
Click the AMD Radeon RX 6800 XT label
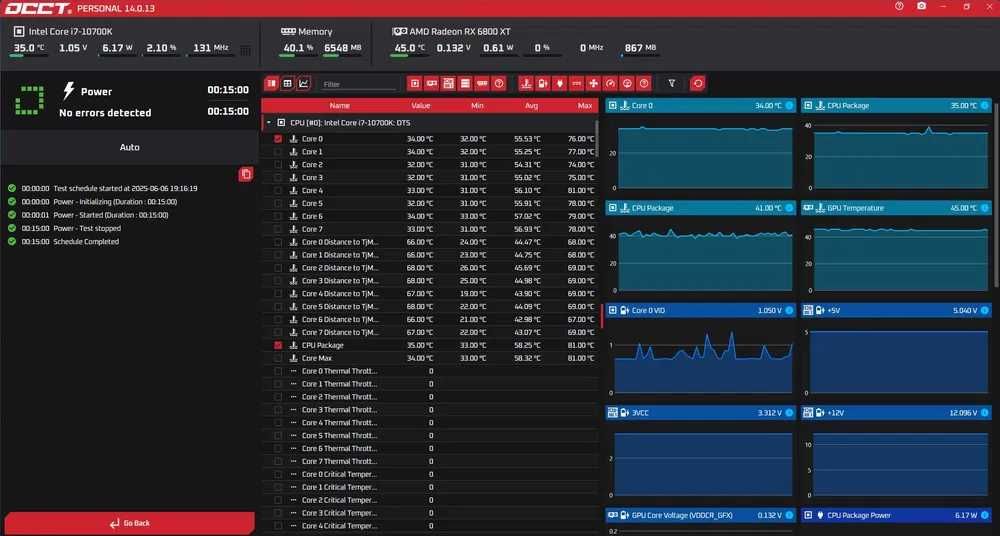tap(460, 31)
